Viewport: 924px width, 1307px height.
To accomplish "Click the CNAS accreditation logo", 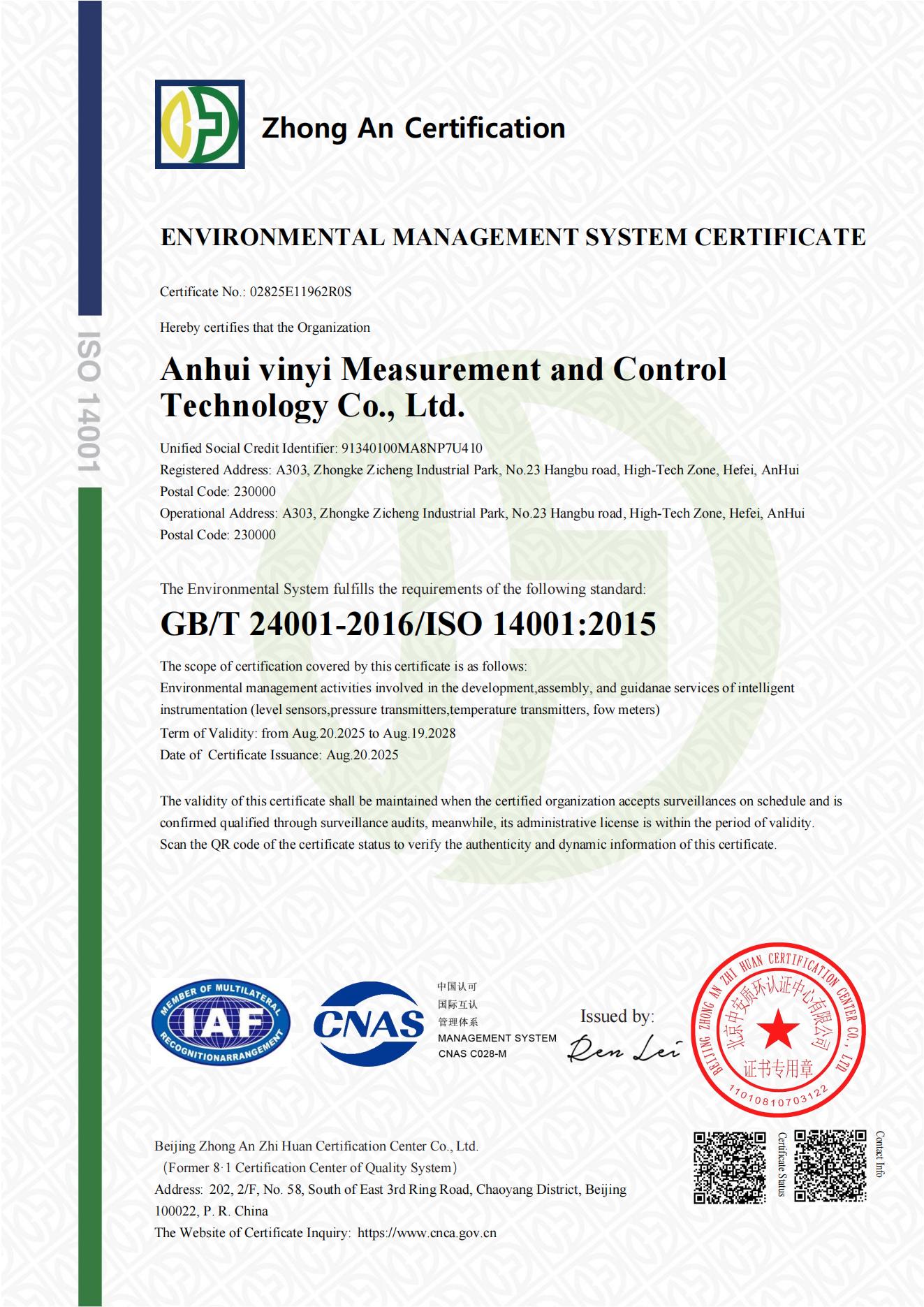I will pyautogui.click(x=369, y=1023).
